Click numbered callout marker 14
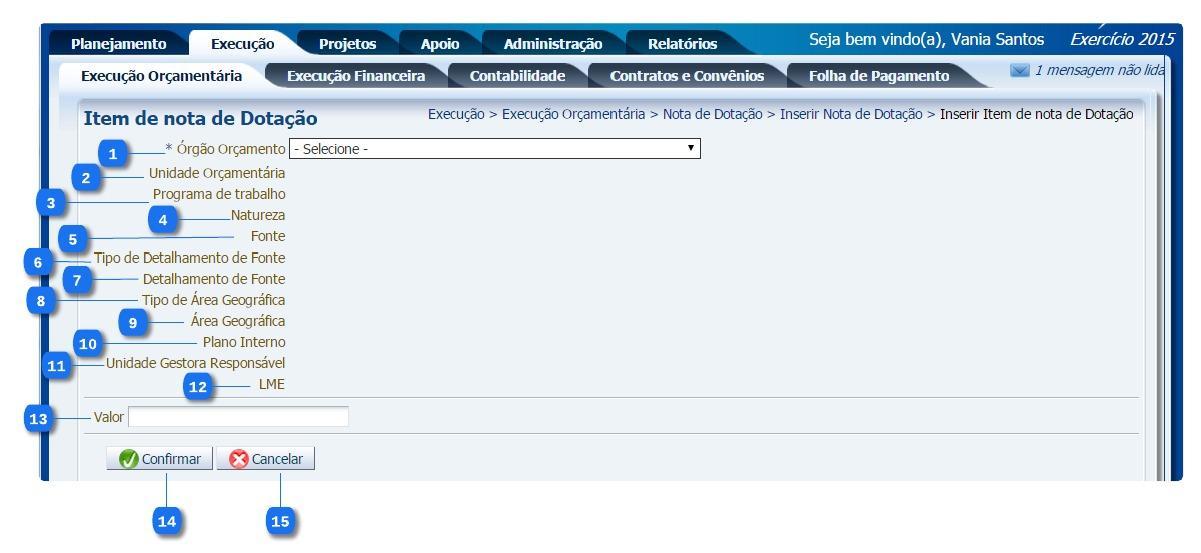1201x553 pixels. click(167, 521)
